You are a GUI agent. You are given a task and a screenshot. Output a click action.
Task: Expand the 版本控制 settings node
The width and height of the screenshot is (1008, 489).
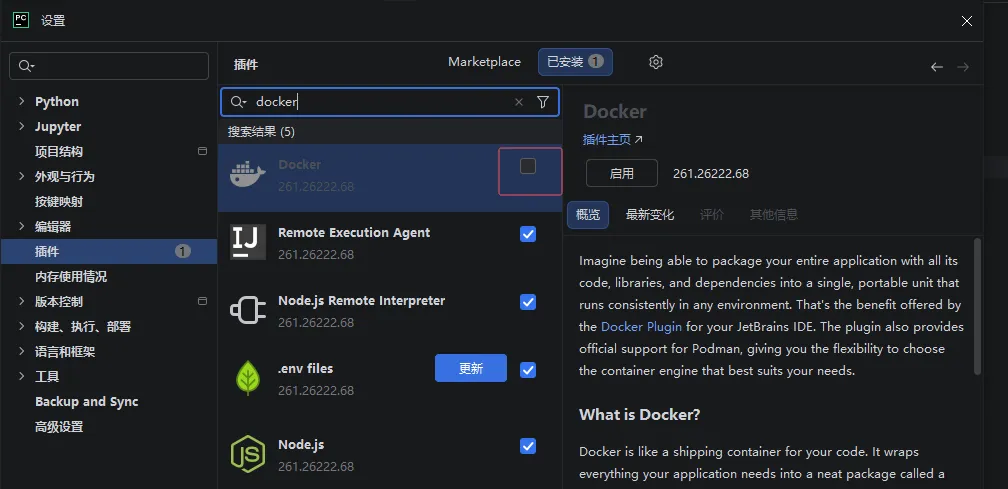coord(22,301)
